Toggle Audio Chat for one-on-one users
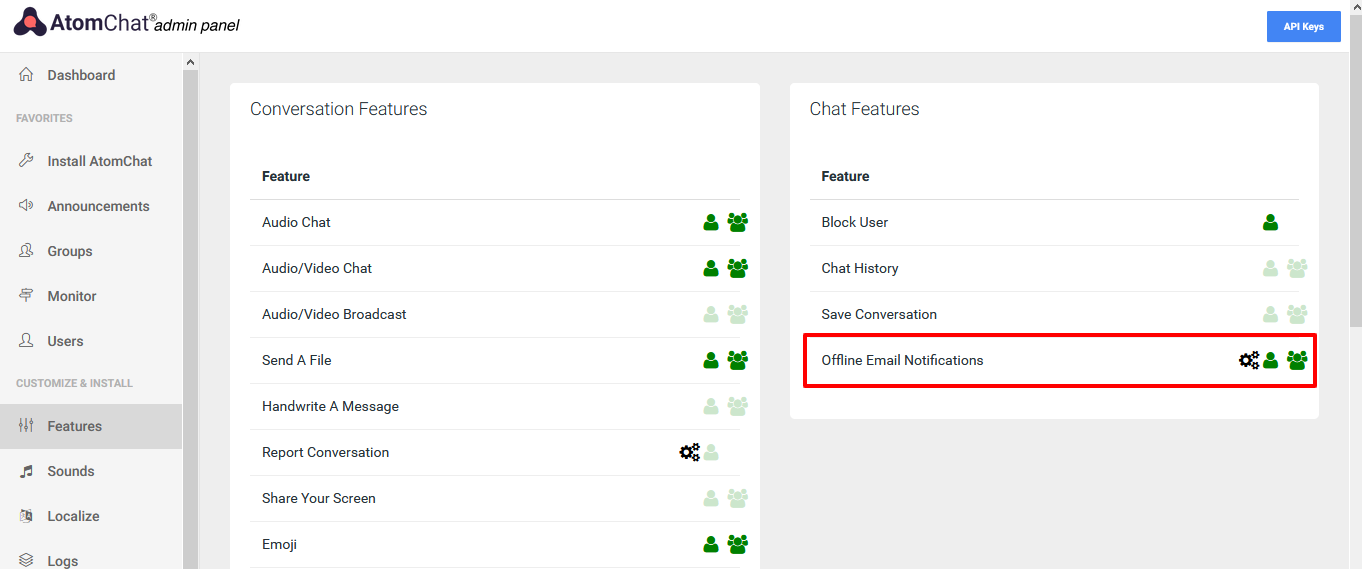Viewport: 1362px width, 569px height. coord(711,222)
